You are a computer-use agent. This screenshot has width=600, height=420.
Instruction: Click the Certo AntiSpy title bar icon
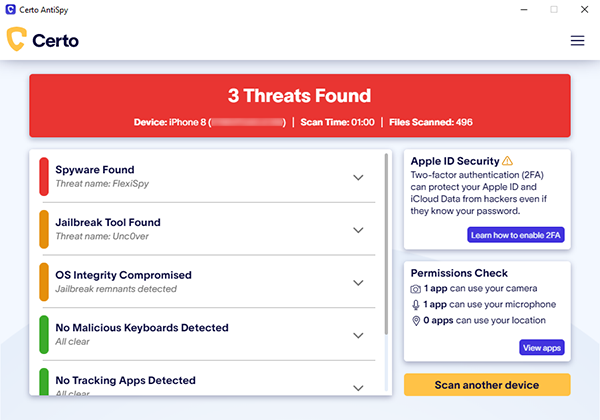point(10,9)
